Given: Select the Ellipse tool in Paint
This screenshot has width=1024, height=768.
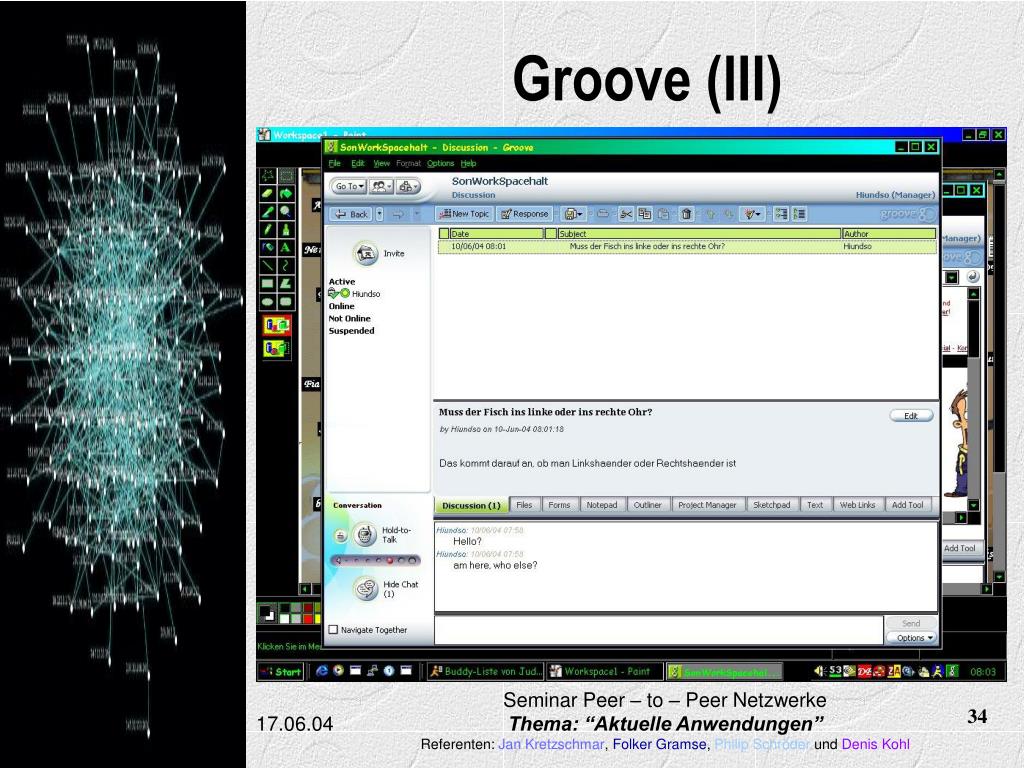Looking at the screenshot, I should [x=268, y=302].
